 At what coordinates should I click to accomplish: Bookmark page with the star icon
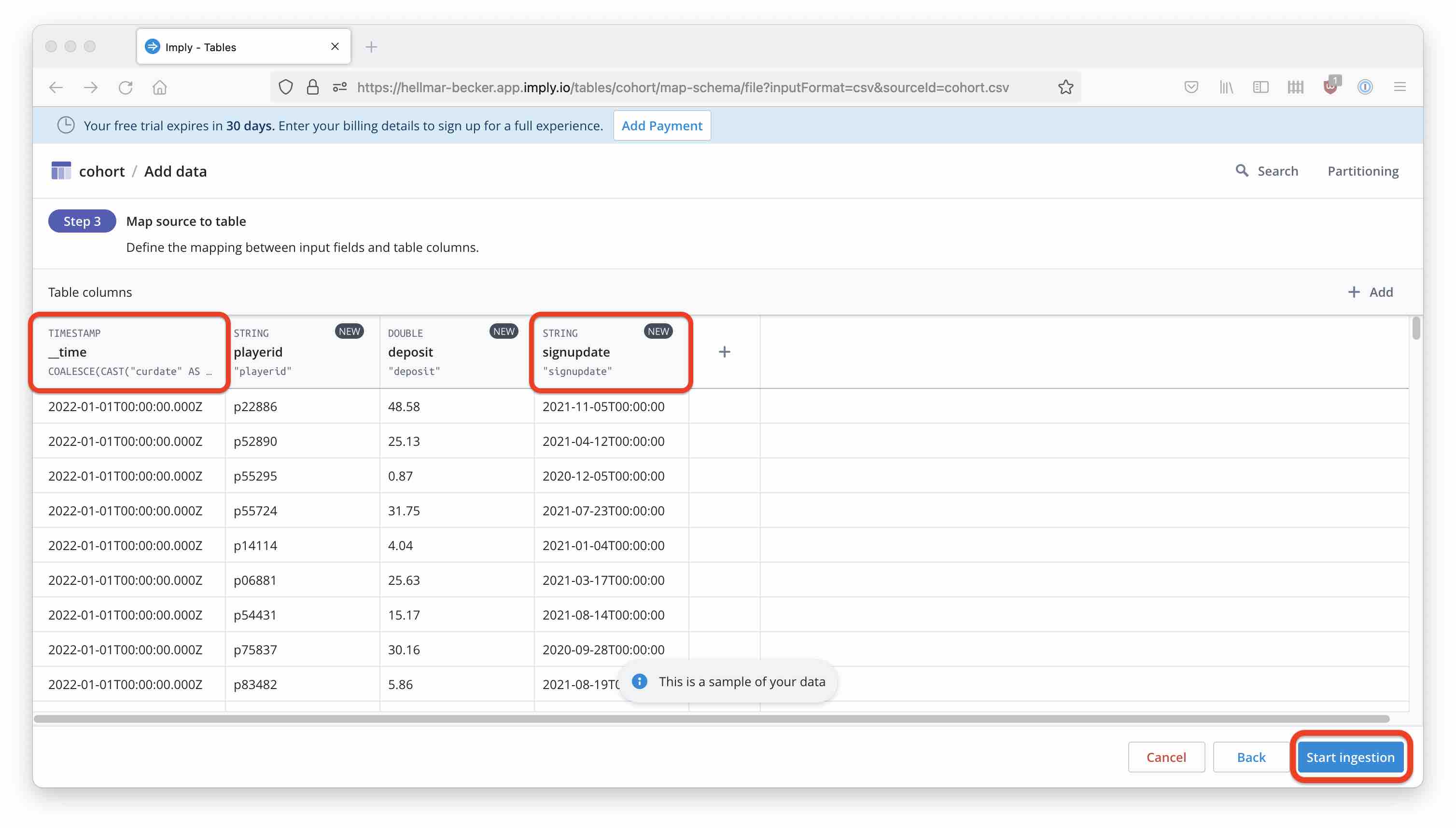pyautogui.click(x=1065, y=87)
